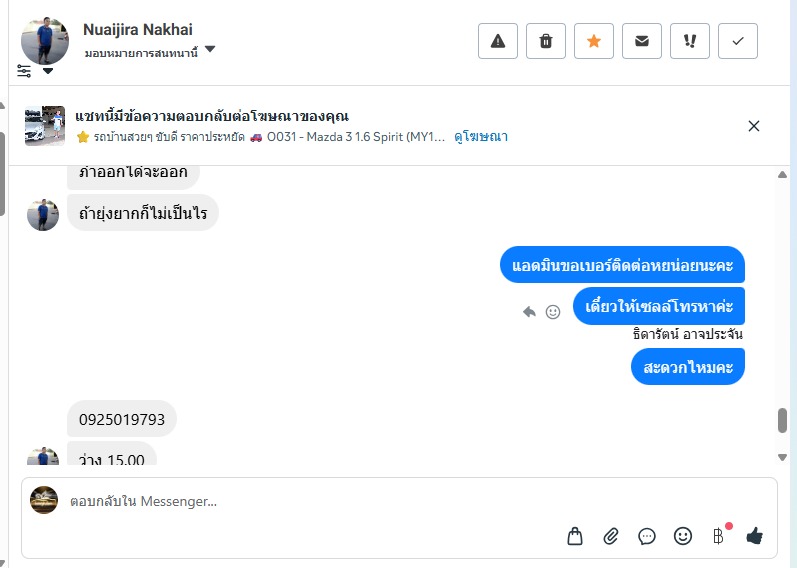Click the ดูโฆษณา link in ad banner
The width and height of the screenshot is (797, 568).
click(481, 136)
